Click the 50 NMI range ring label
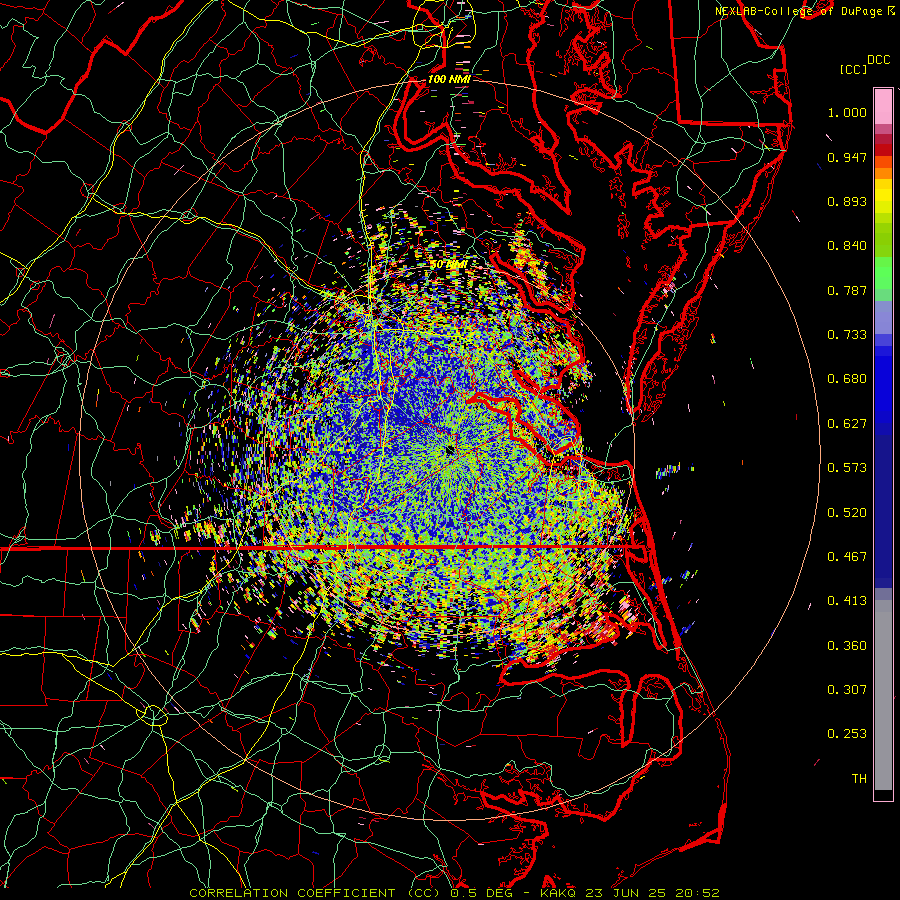The height and width of the screenshot is (900, 900). (x=449, y=265)
